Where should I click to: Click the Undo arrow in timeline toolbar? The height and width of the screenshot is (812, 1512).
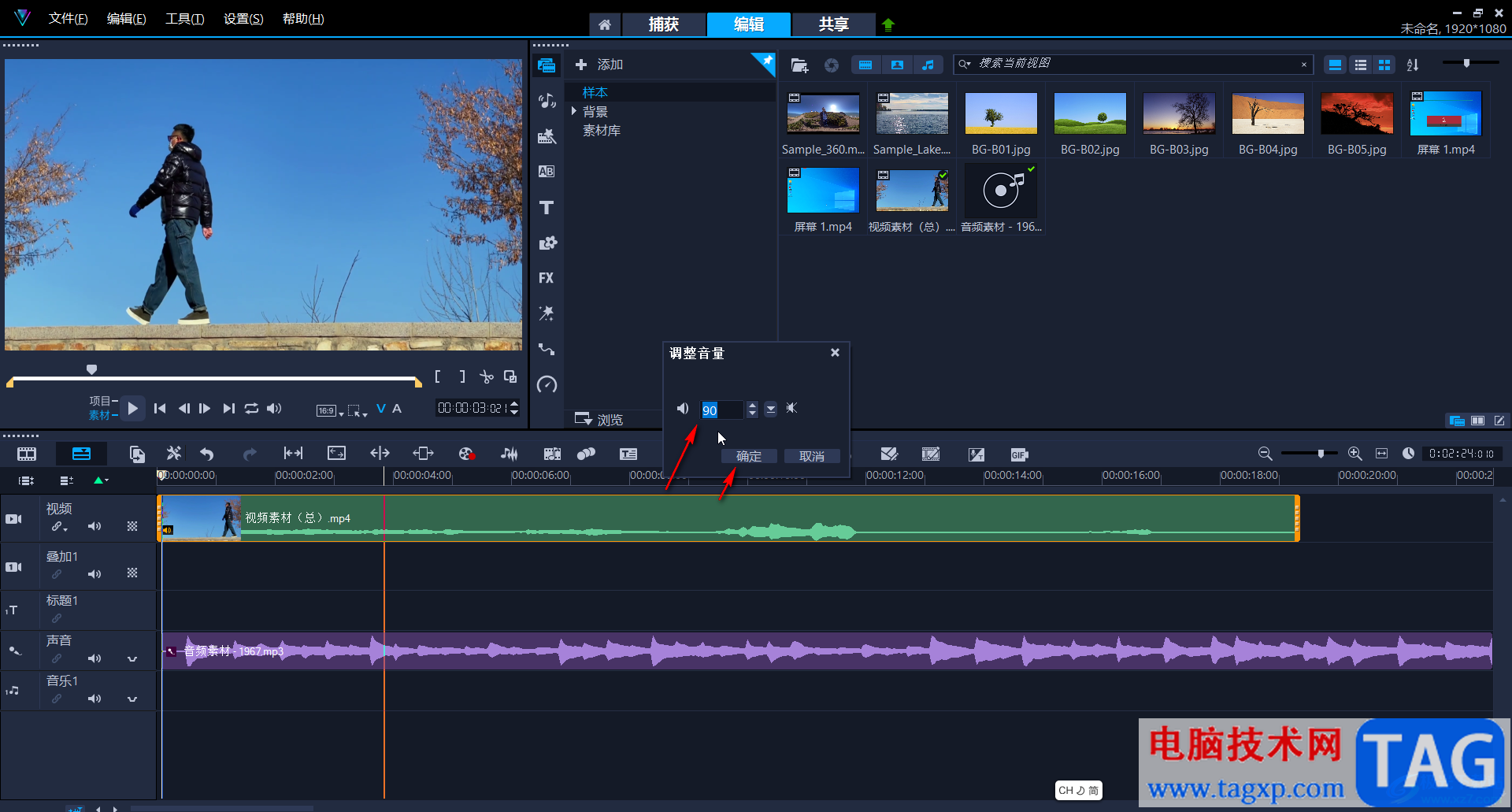[207, 454]
